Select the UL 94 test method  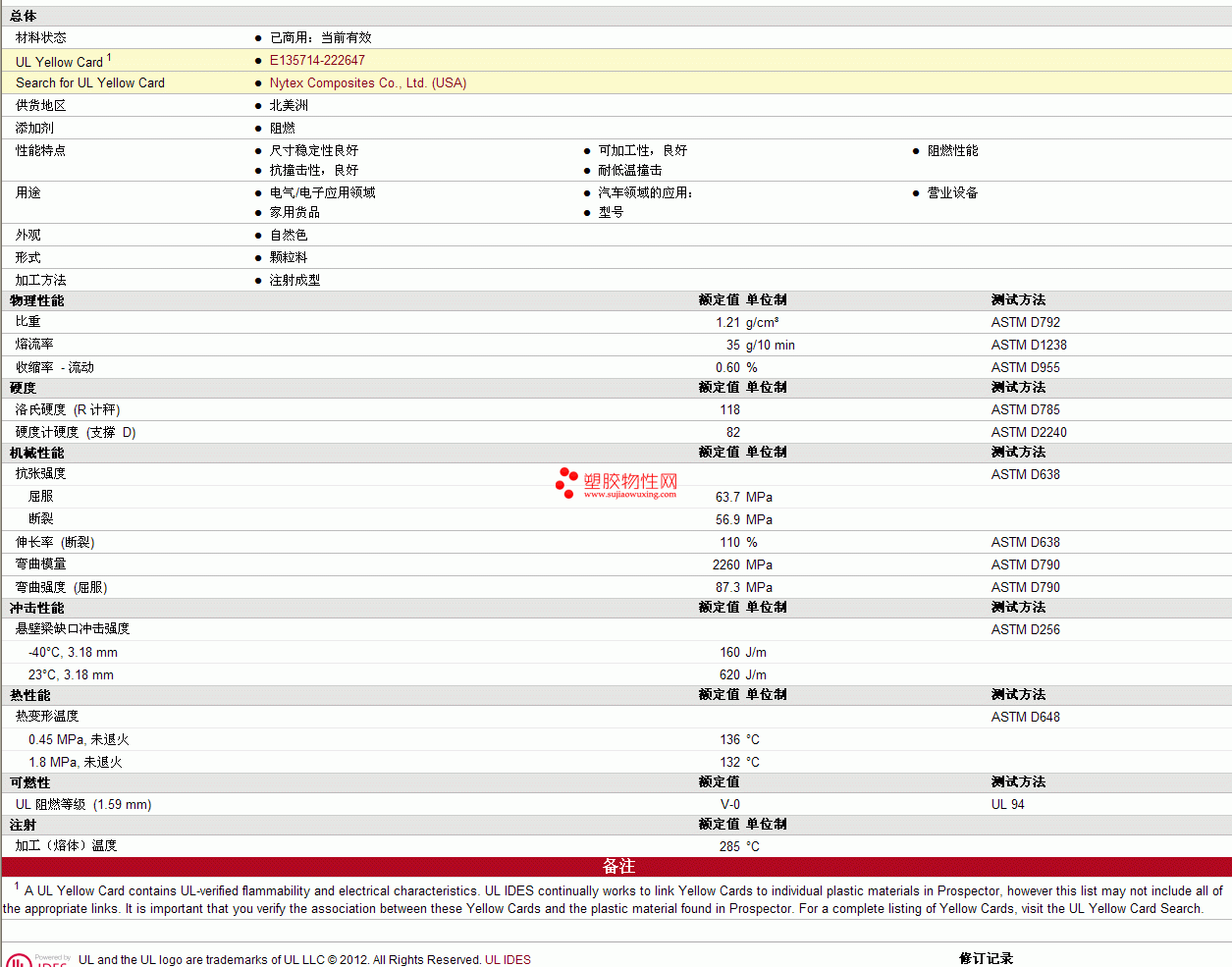(1008, 804)
